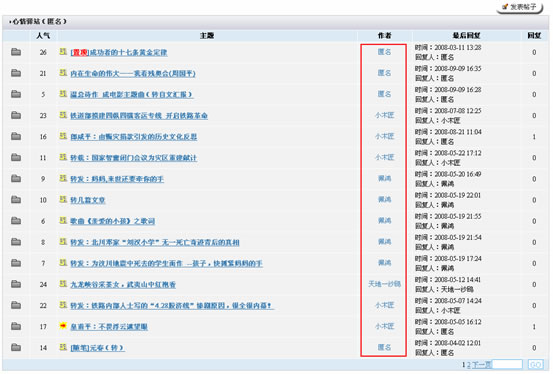Open the thread title with popularity 21
This screenshot has height=374, width=553.
tap(133, 73)
